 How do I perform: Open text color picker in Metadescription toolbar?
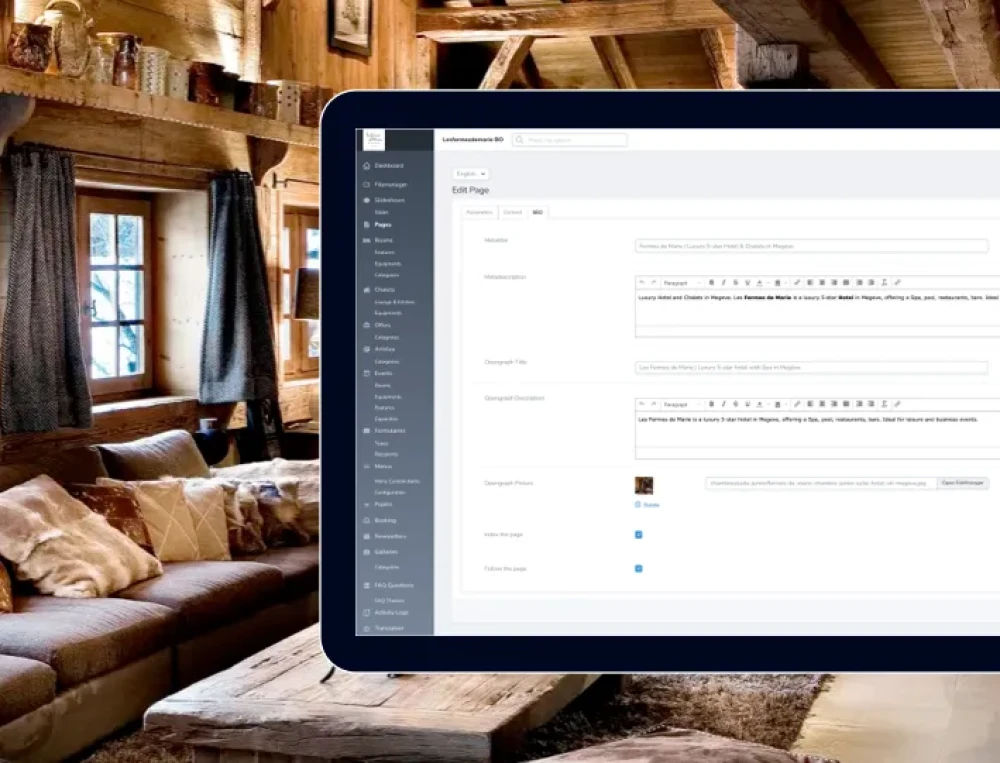(x=760, y=283)
